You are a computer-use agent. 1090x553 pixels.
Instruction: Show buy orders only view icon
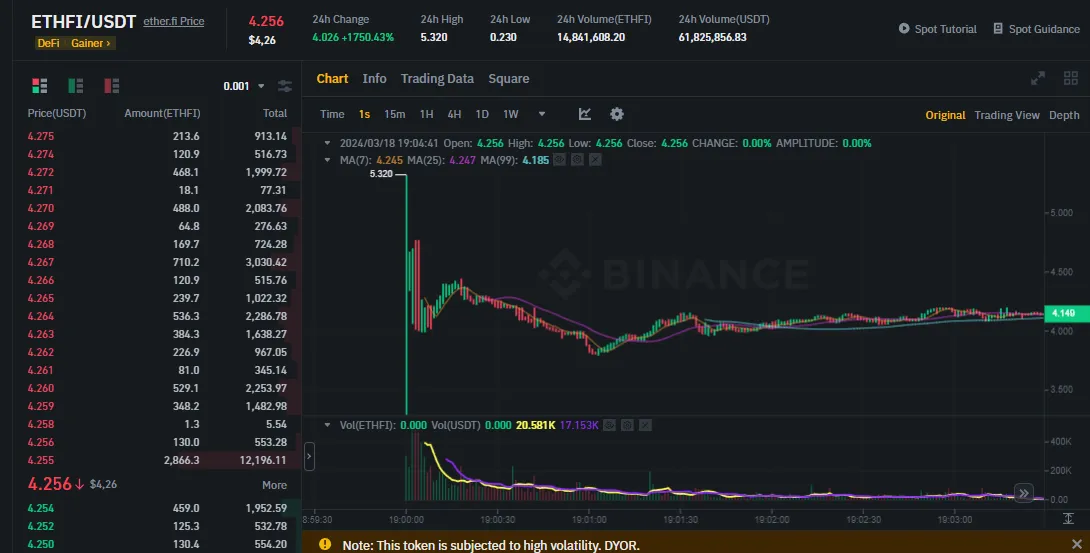(75, 86)
